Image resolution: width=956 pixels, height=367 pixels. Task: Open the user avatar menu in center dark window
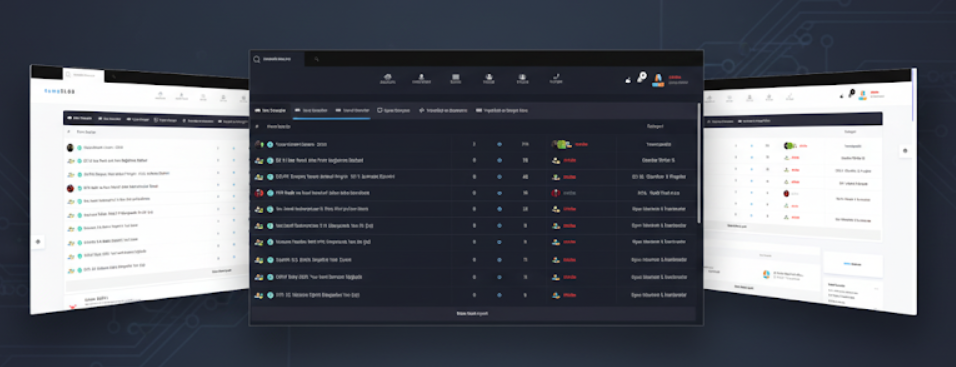[x=658, y=80]
